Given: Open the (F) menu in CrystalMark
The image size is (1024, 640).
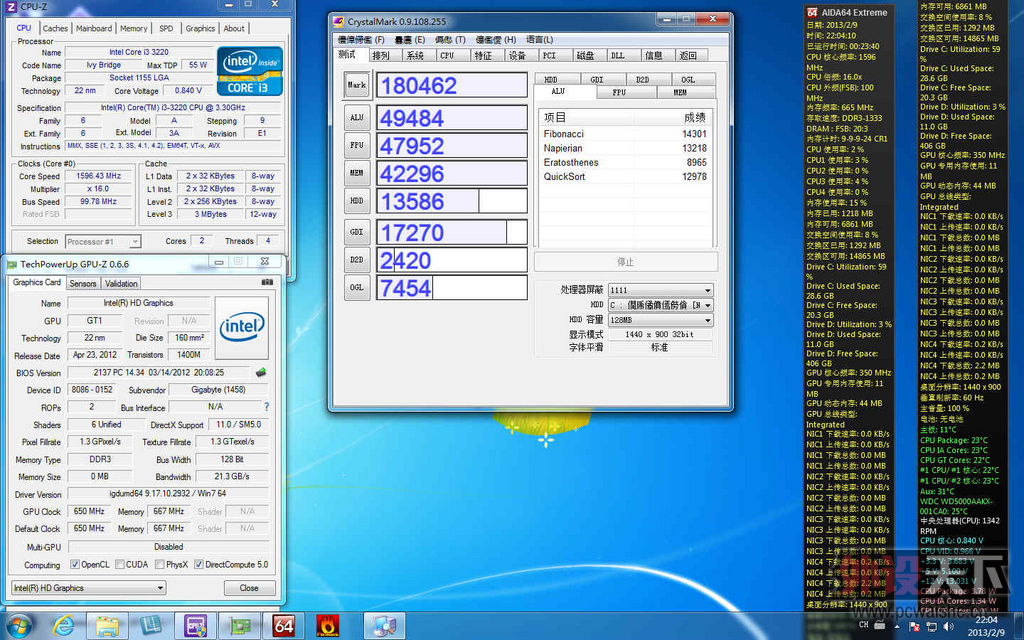Looking at the screenshot, I should (361, 40).
